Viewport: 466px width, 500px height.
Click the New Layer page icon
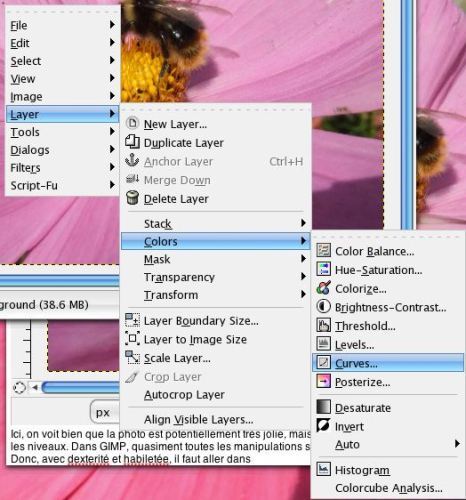[x=132, y=123]
